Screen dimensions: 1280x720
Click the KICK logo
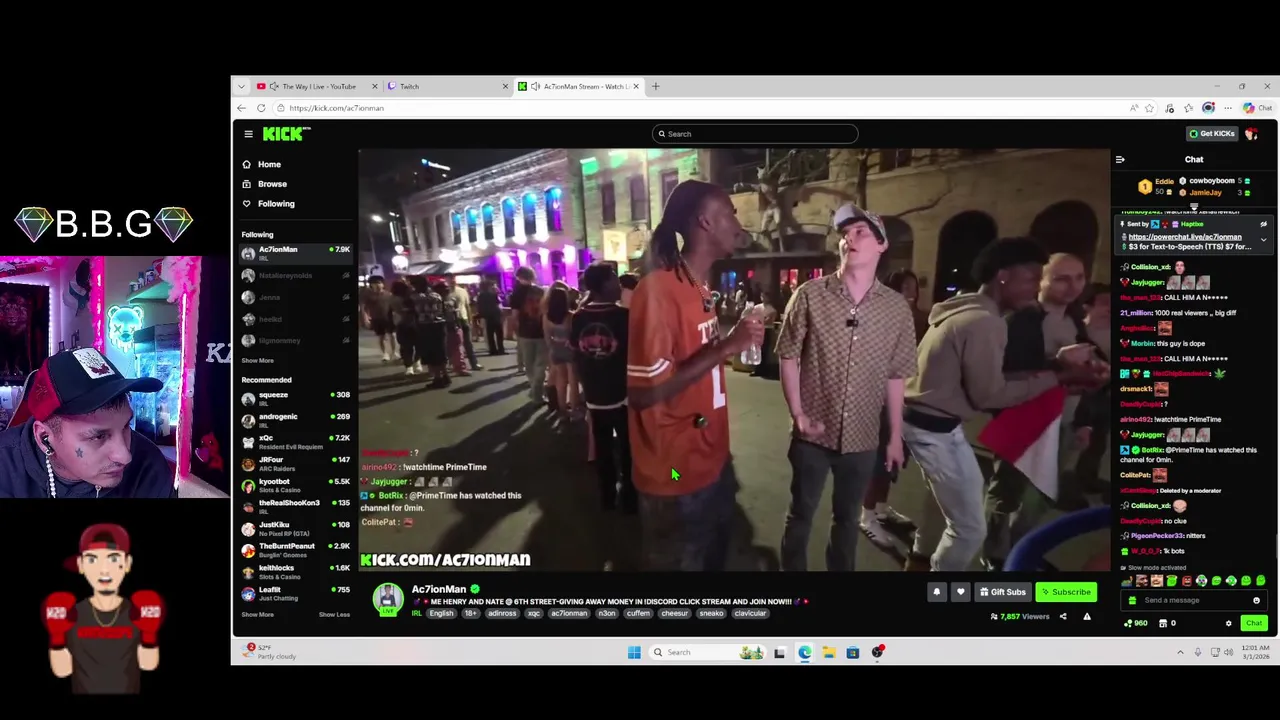286,133
